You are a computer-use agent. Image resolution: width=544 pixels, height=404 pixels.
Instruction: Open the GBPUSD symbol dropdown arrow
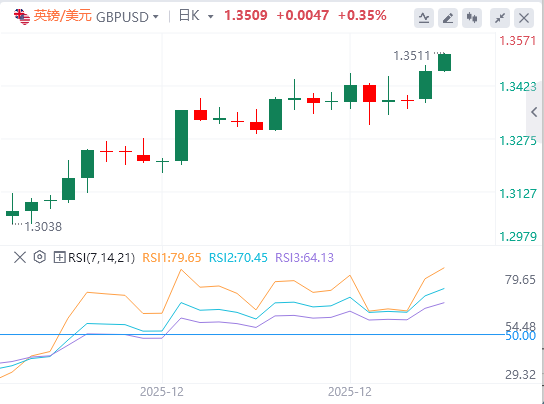(156, 17)
